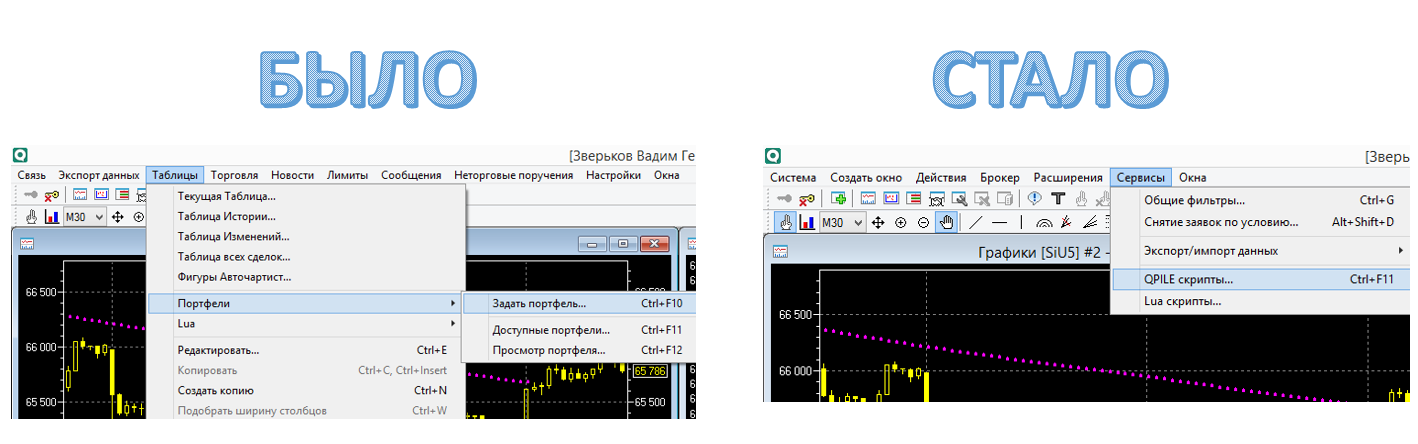Select Задать портфель... submenu item
Image resolution: width=1418 pixels, height=444 pixels.
click(x=578, y=303)
